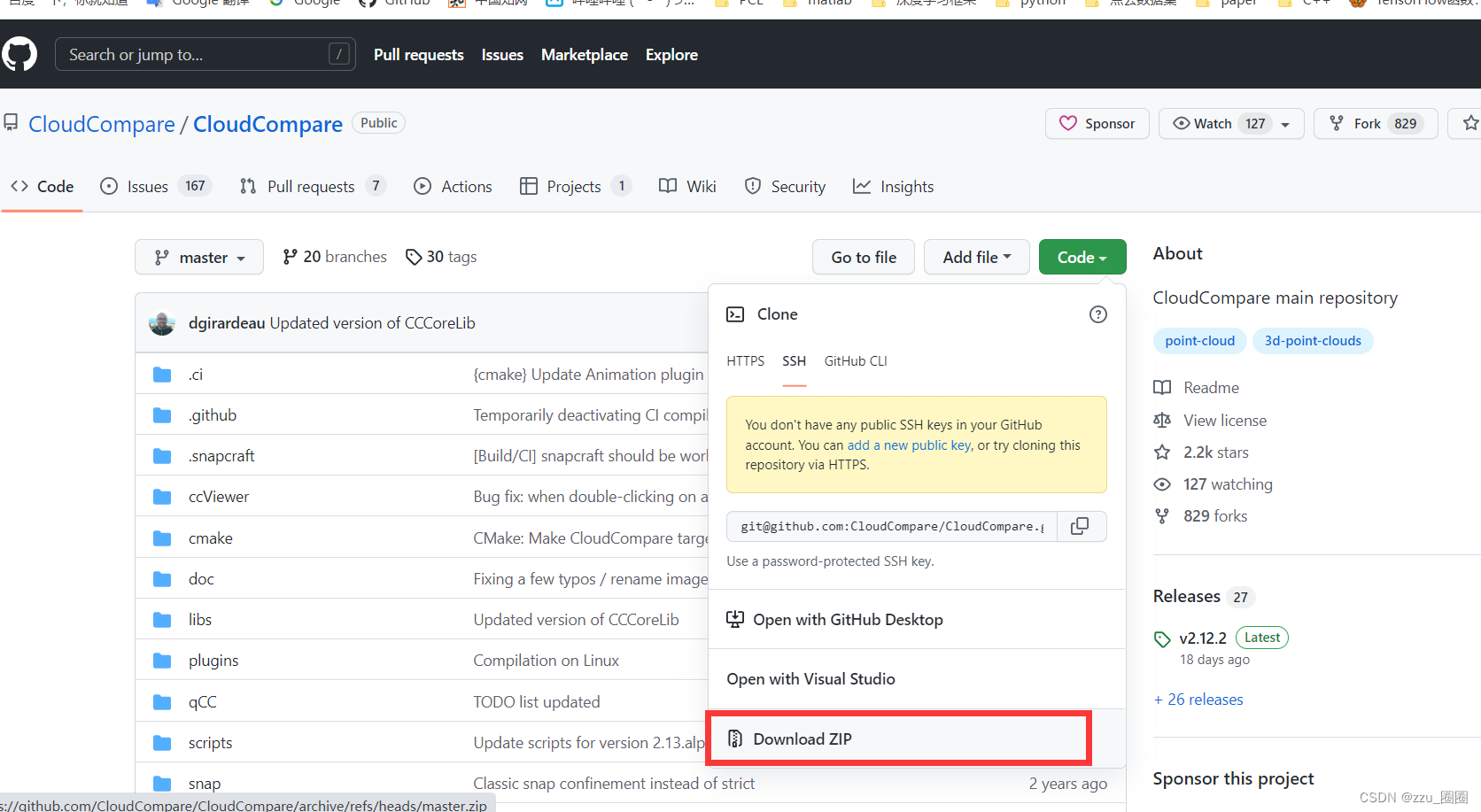This screenshot has width=1481, height=812.
Task: Click the add a new public key link
Action: pos(908,445)
